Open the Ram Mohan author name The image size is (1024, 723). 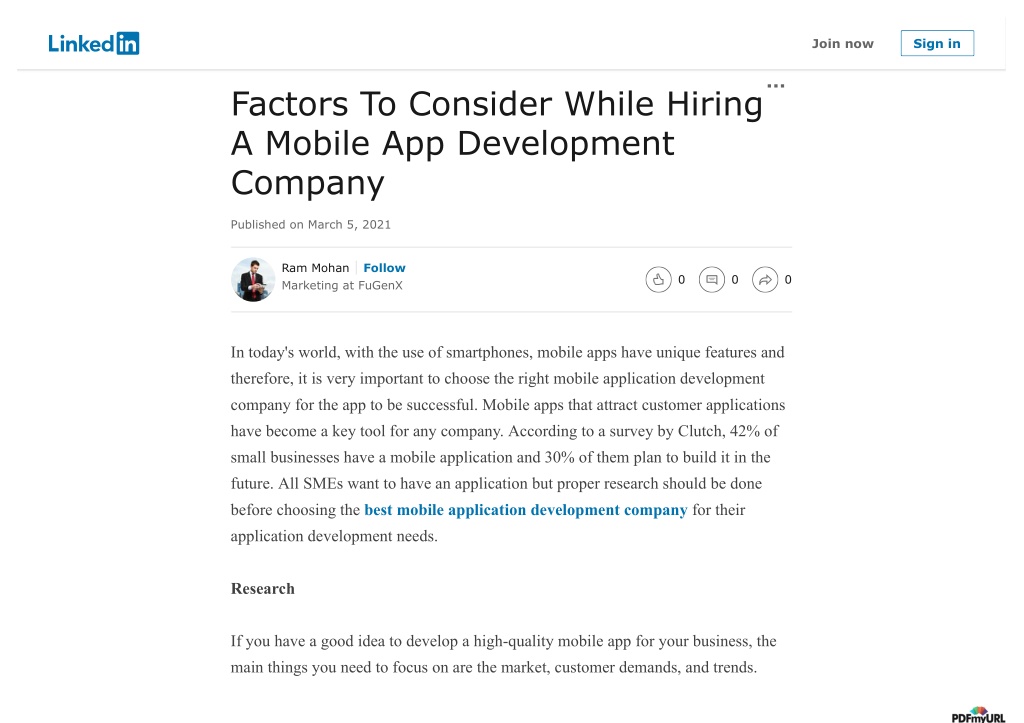tap(315, 268)
